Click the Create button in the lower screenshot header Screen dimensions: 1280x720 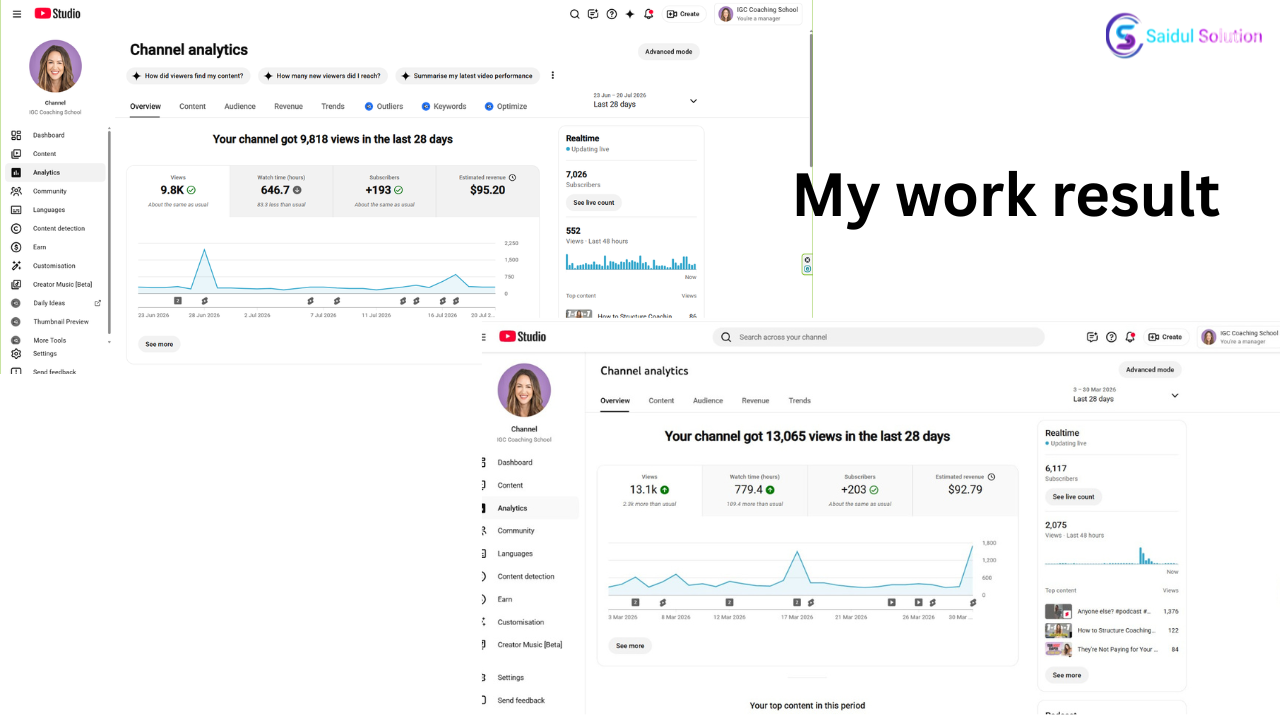pos(1166,337)
